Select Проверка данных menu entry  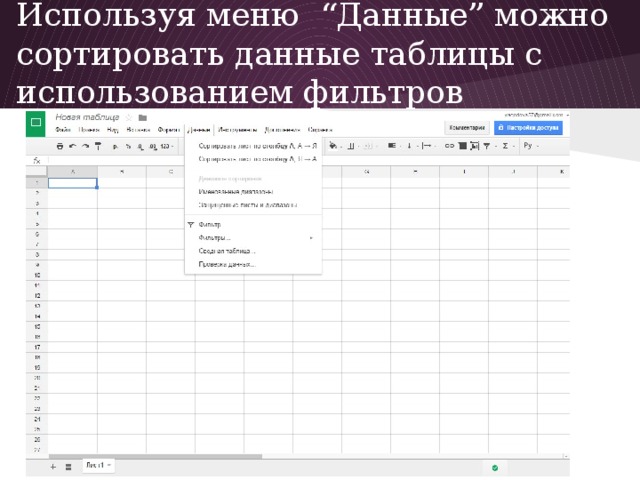coord(253,264)
